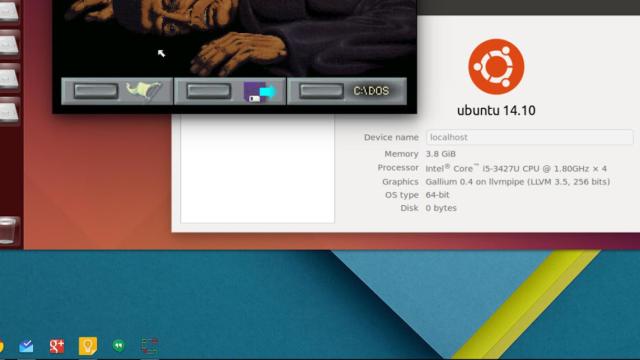Open the Trash in the Ubuntu launcher

tap(8, 231)
